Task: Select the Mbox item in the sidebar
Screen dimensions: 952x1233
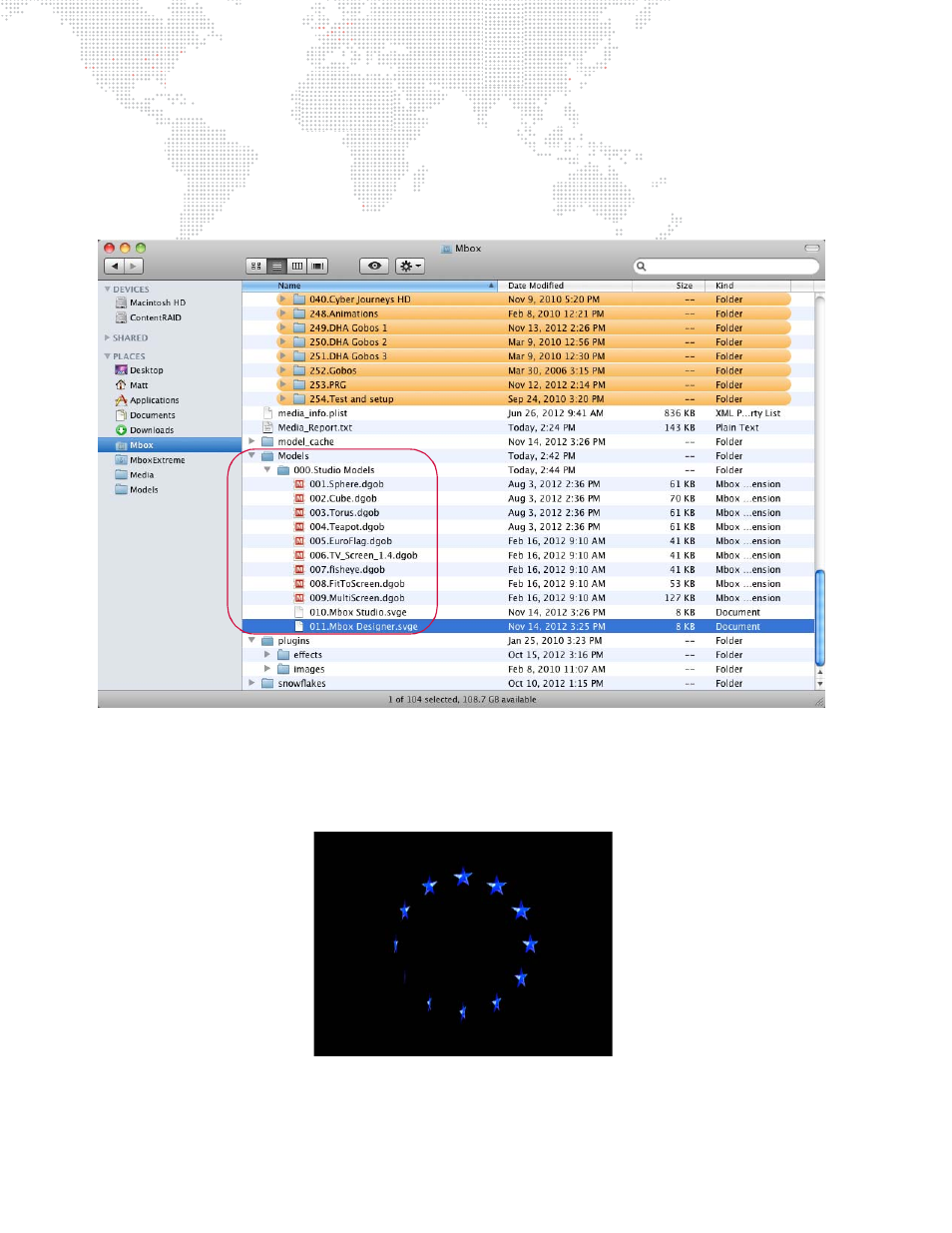Action: [x=170, y=445]
